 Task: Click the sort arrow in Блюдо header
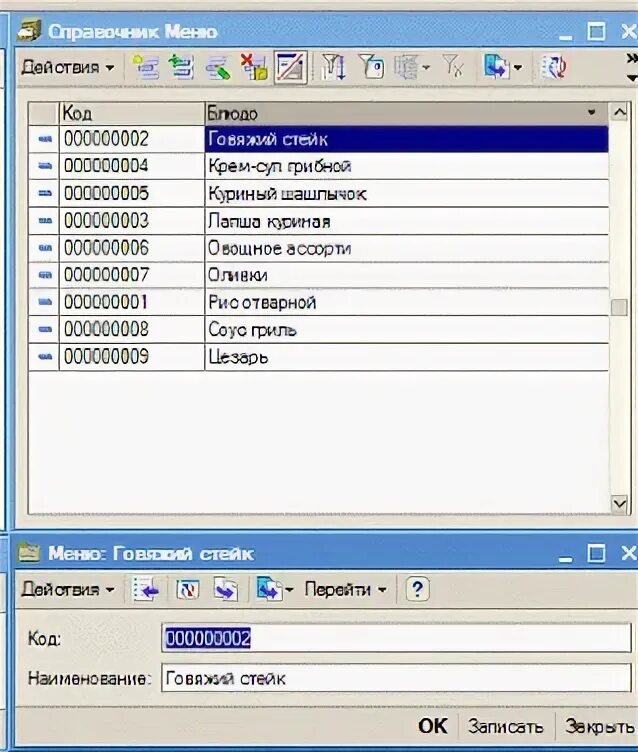tap(591, 113)
